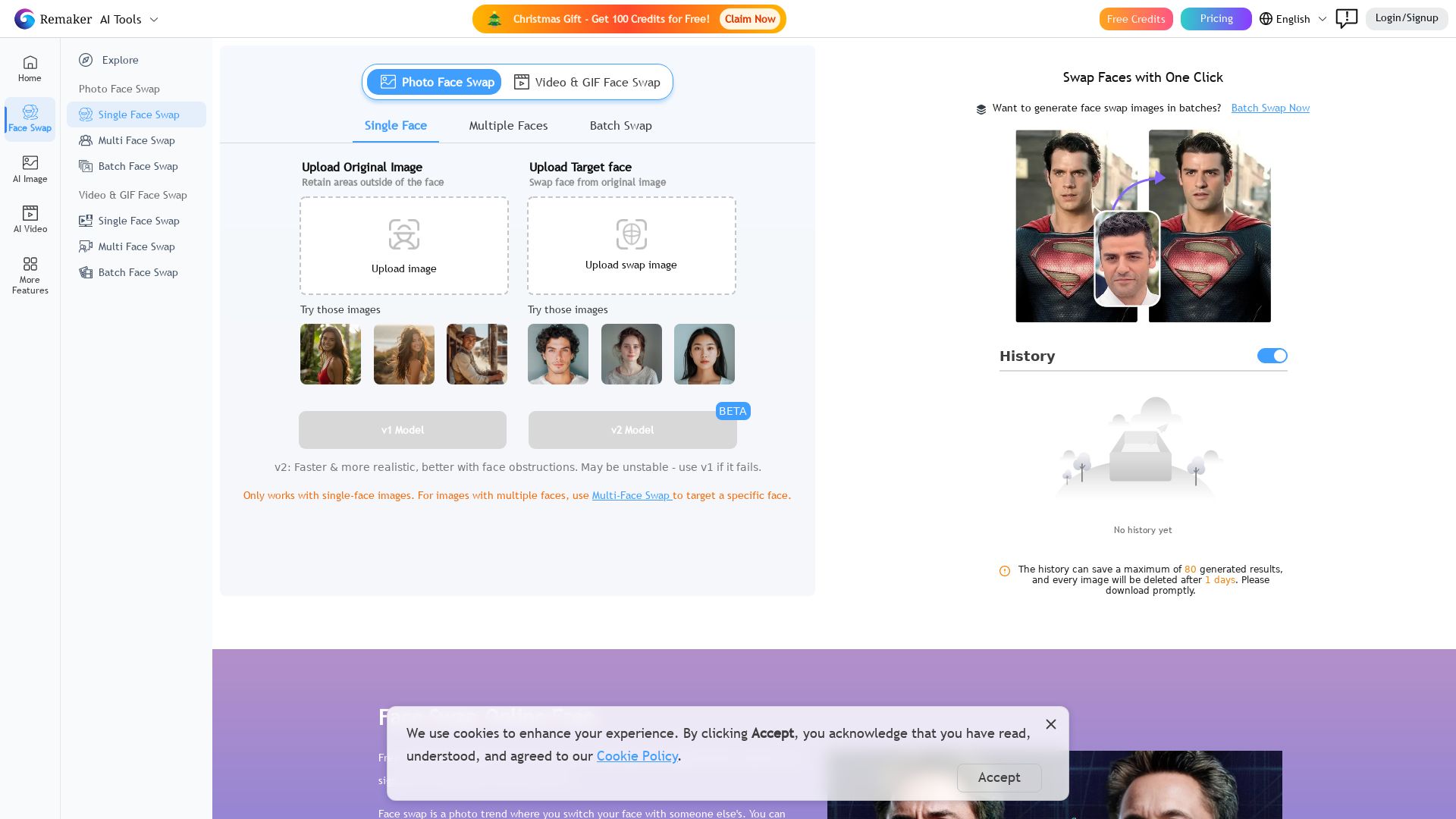Screen dimensions: 1456x819
Task: Select the v2 Model beta option
Action: pos(632,430)
